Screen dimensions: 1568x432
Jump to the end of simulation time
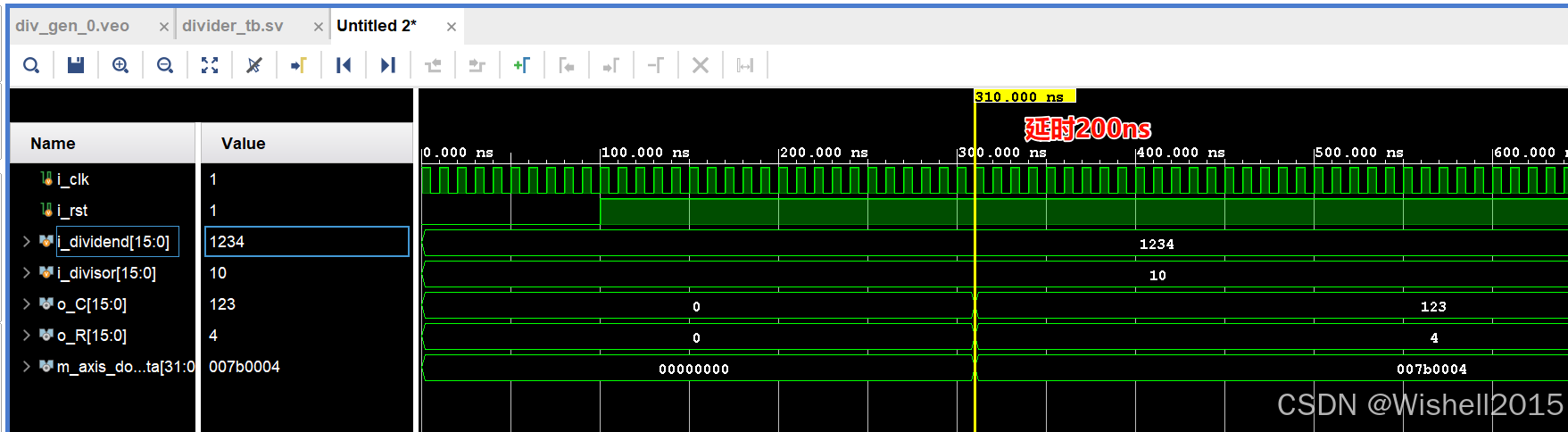(388, 65)
